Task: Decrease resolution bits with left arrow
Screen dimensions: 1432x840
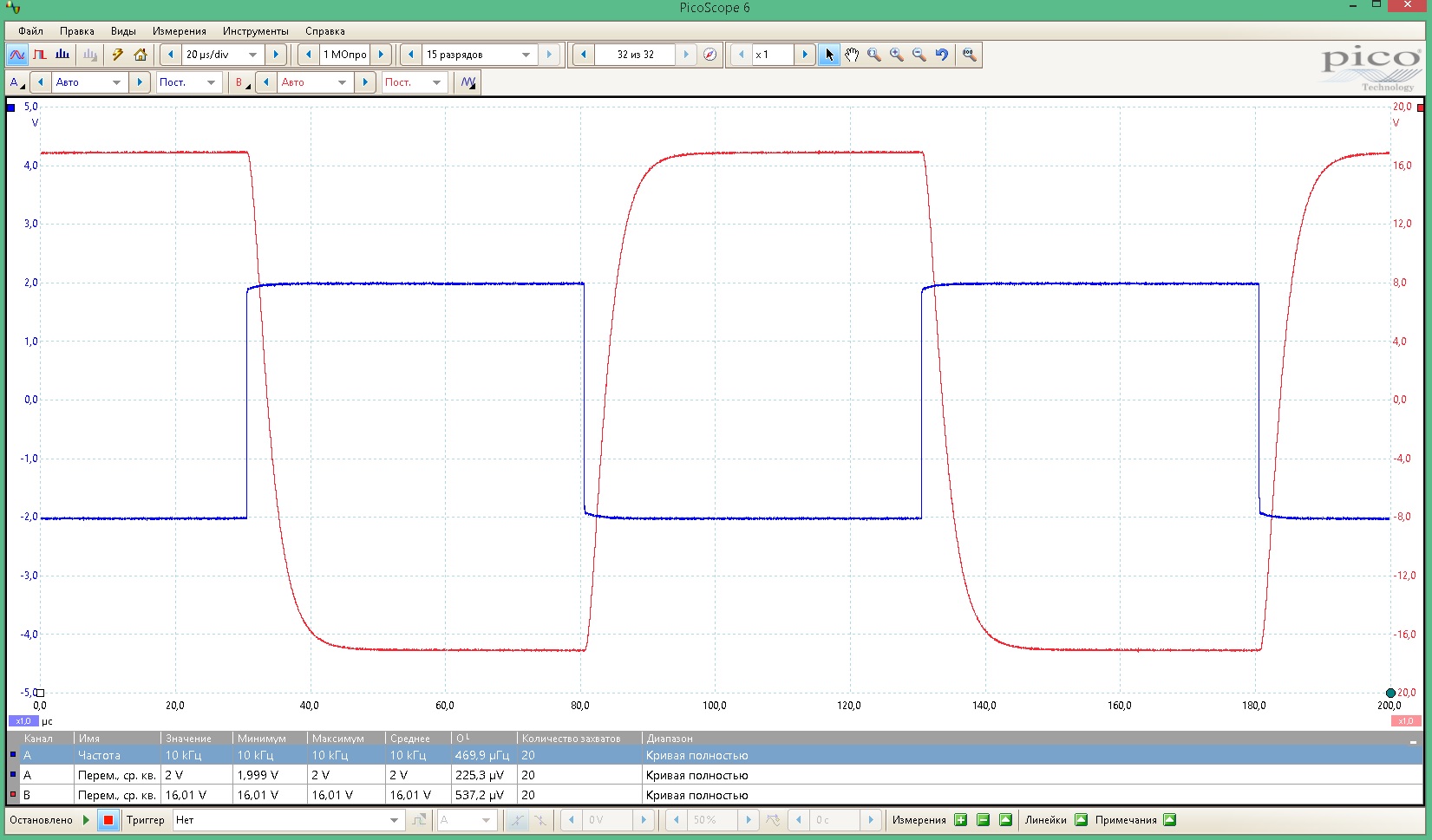Action: point(411,55)
